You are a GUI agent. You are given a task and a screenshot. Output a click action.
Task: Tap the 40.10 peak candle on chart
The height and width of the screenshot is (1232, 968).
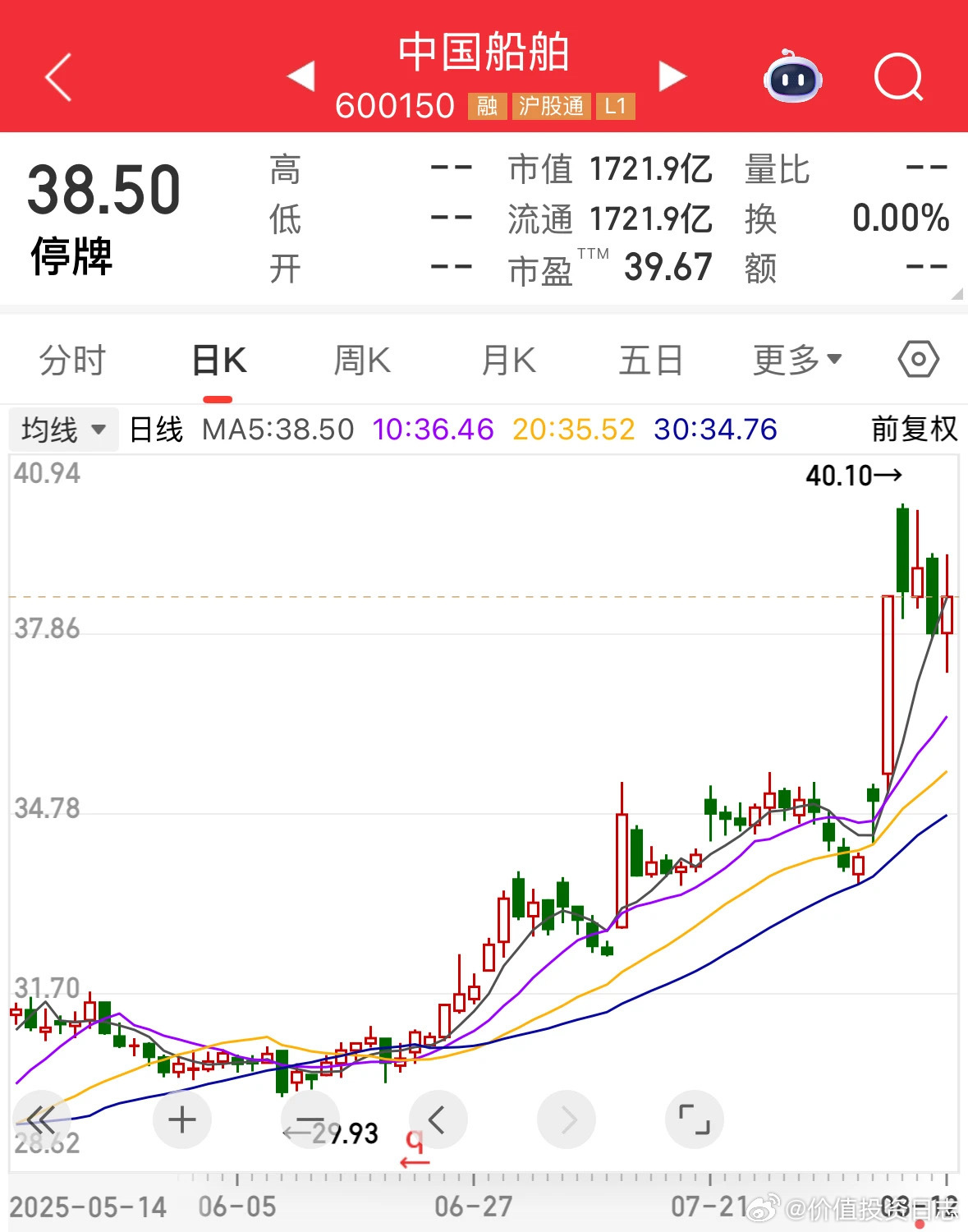tap(902, 550)
